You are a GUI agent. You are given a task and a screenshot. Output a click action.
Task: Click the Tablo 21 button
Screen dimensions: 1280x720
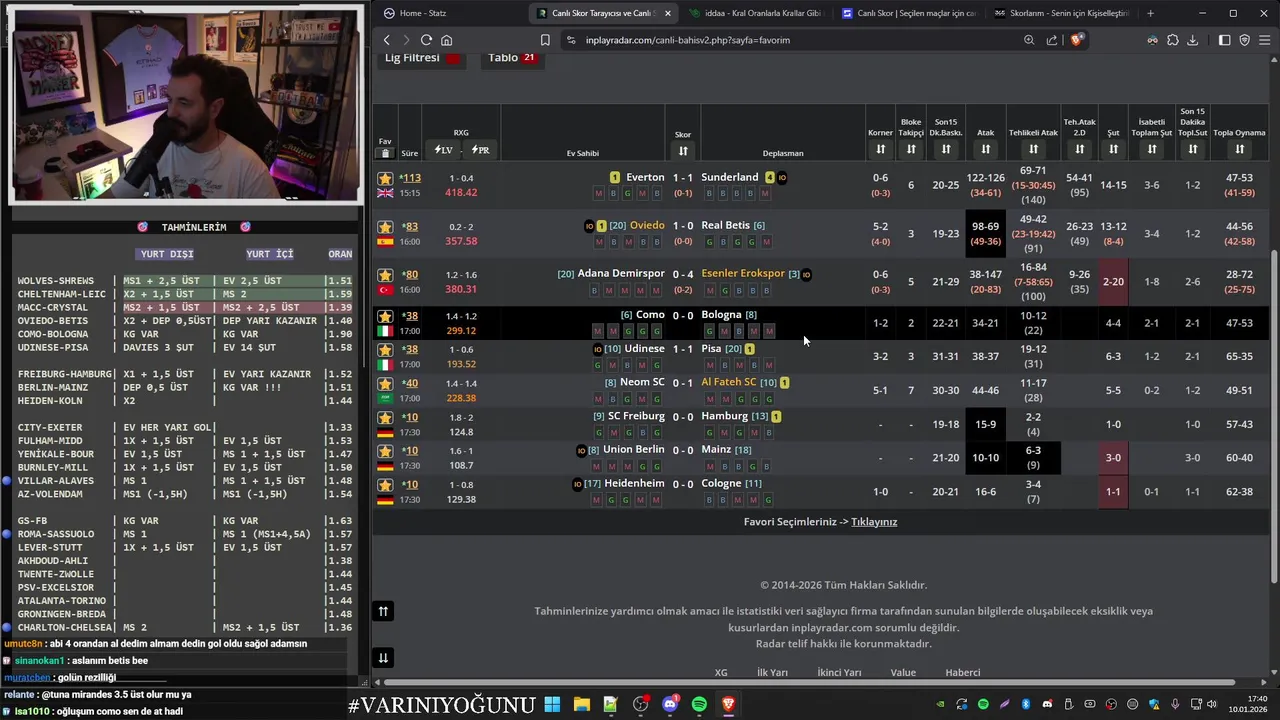513,58
